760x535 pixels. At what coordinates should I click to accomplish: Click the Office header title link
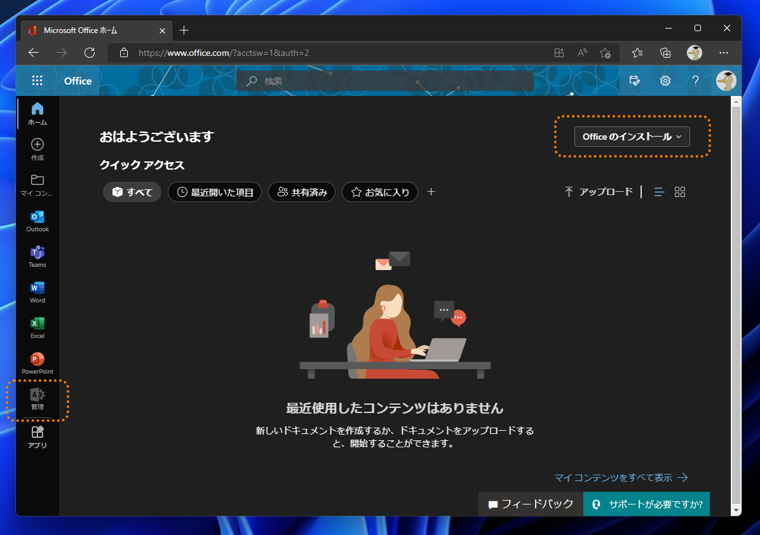pos(78,81)
